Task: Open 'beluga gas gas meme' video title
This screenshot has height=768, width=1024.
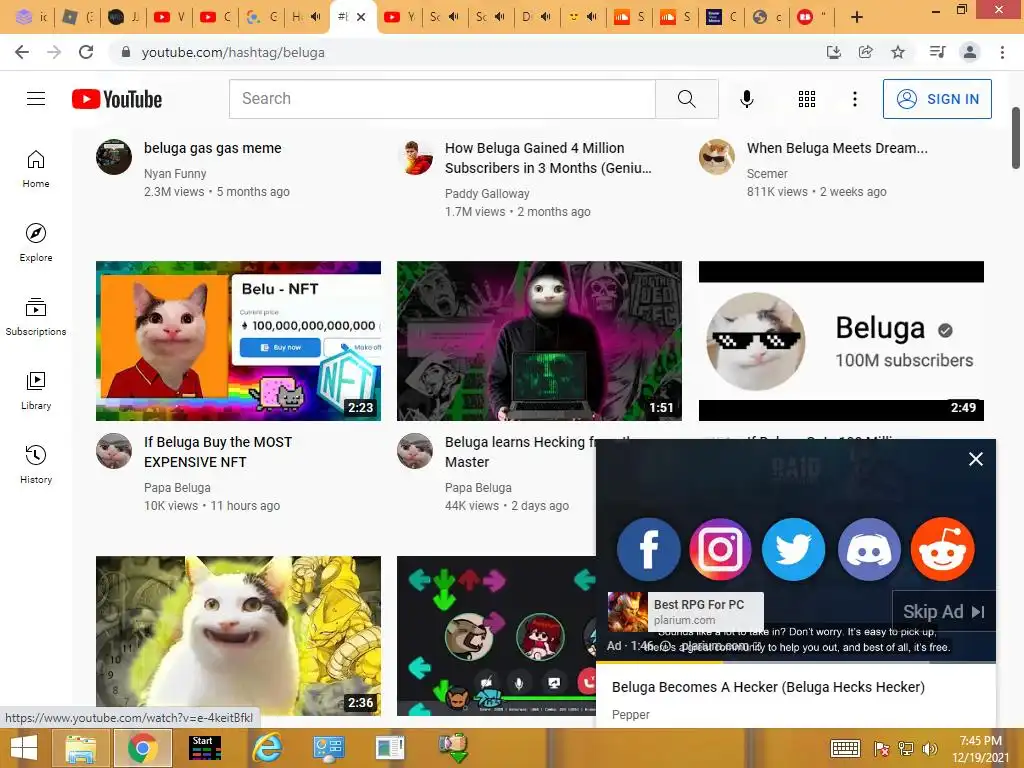Action: tap(212, 148)
